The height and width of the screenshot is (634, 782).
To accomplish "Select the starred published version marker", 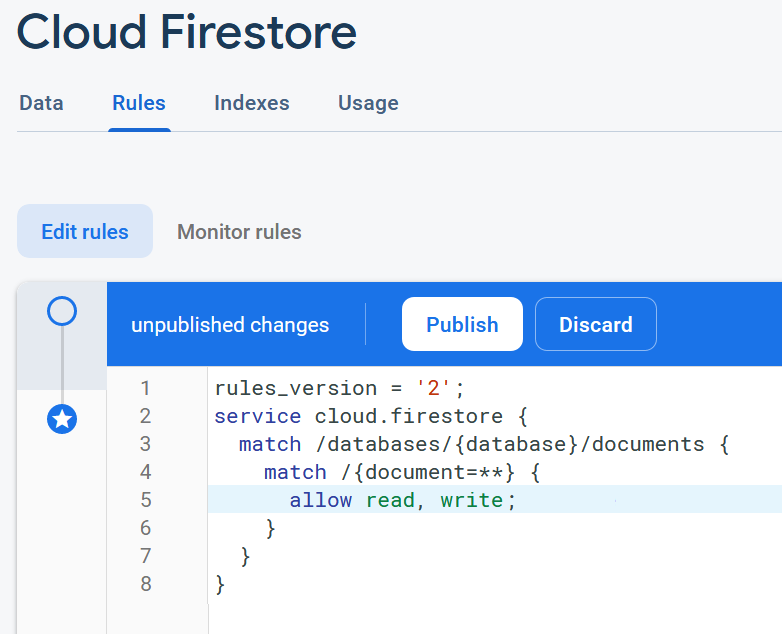I will pyautogui.click(x=62, y=419).
